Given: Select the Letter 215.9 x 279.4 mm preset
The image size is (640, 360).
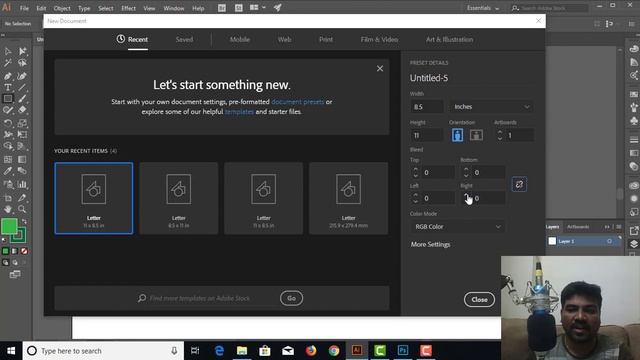Looking at the screenshot, I should (x=348, y=198).
